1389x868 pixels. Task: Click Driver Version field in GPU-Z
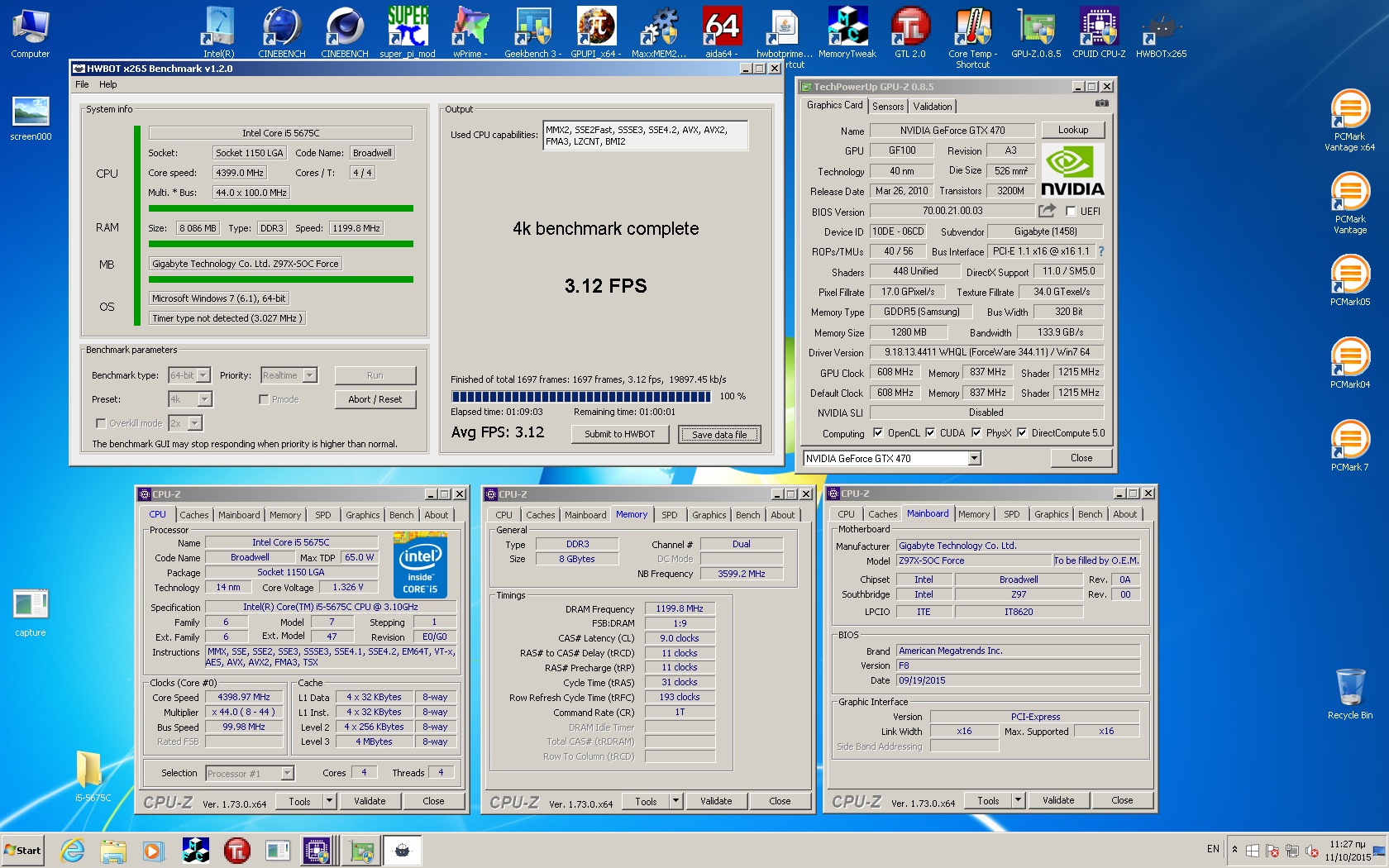[986, 352]
